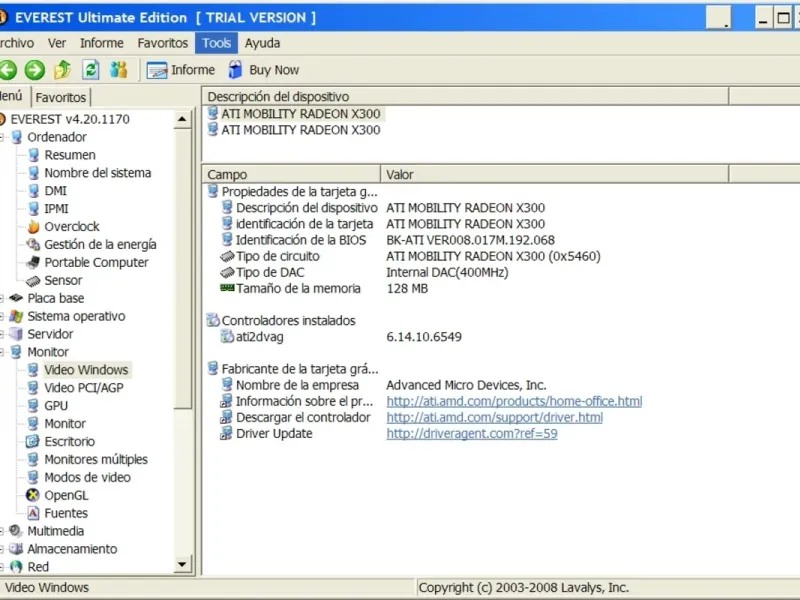
Task: Select the Modos de video tree item
Action: [x=79, y=477]
